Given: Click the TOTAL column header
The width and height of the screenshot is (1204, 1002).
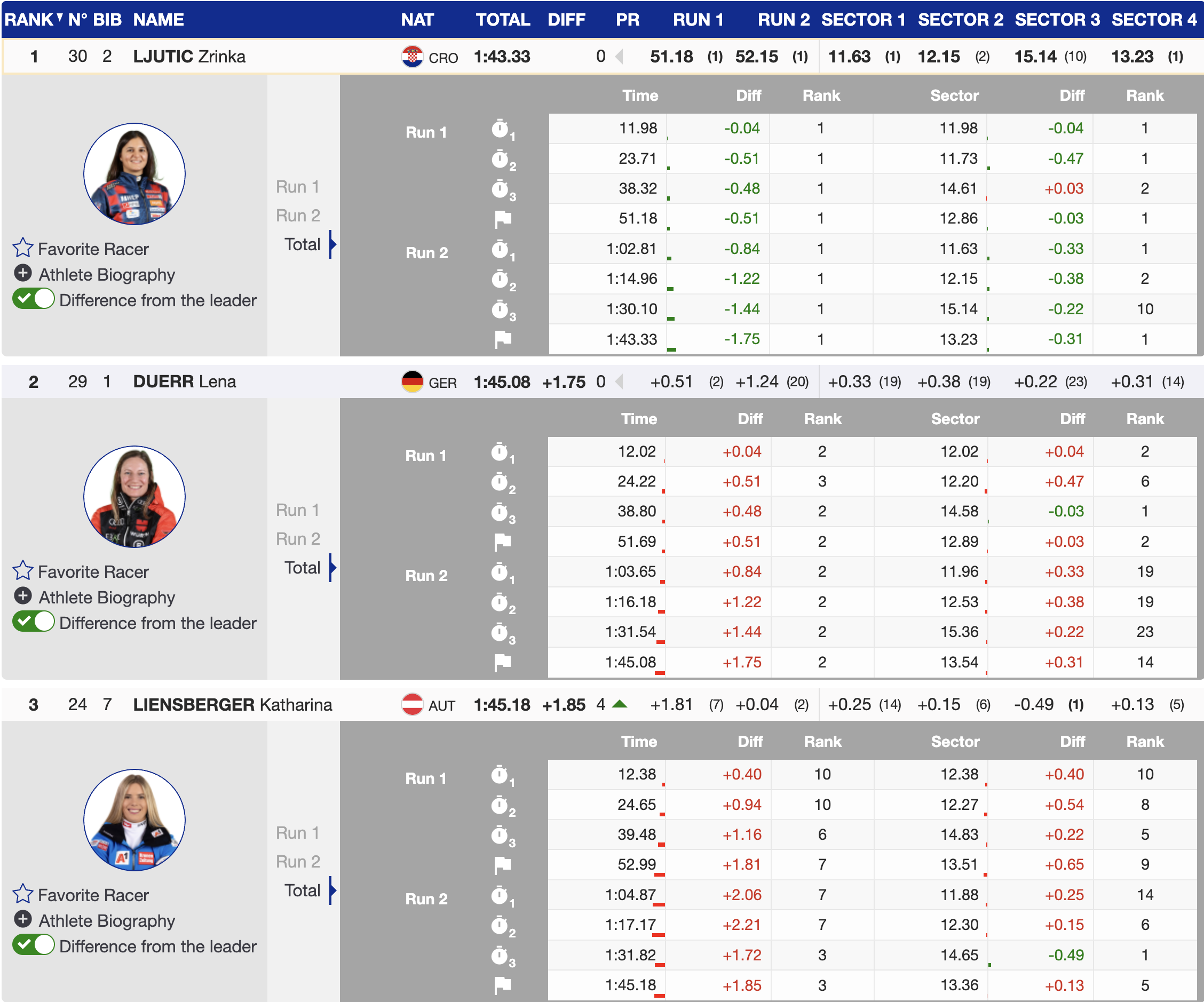Looking at the screenshot, I should click(x=502, y=20).
